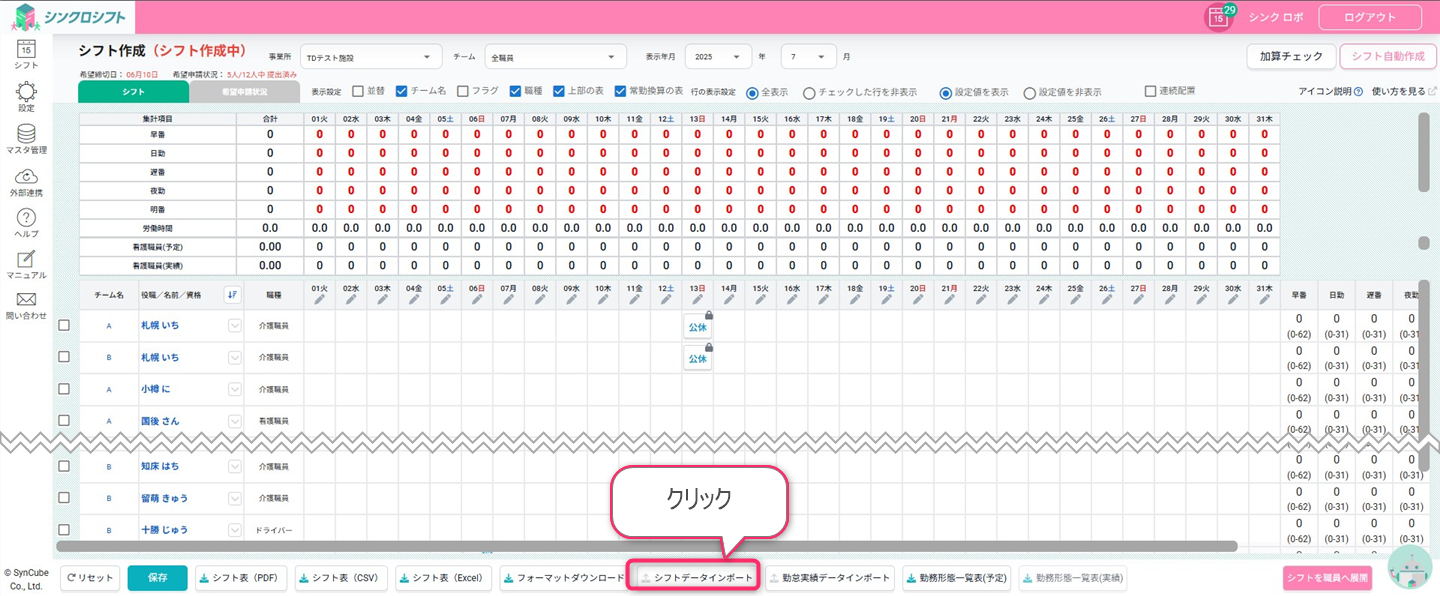Enable the 並替 checkbox
Image resolution: width=1440 pixels, height=596 pixels.
[359, 91]
